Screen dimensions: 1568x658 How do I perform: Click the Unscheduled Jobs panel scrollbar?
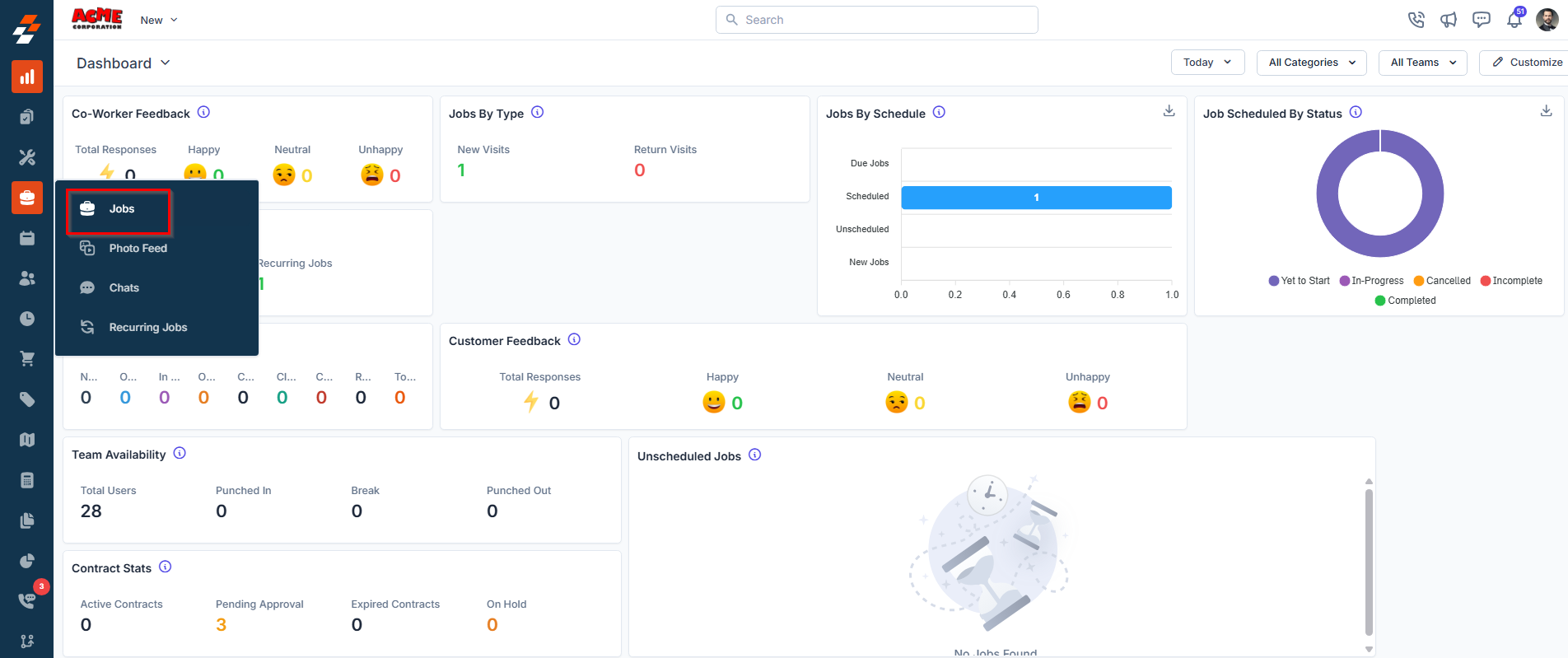point(1369,563)
